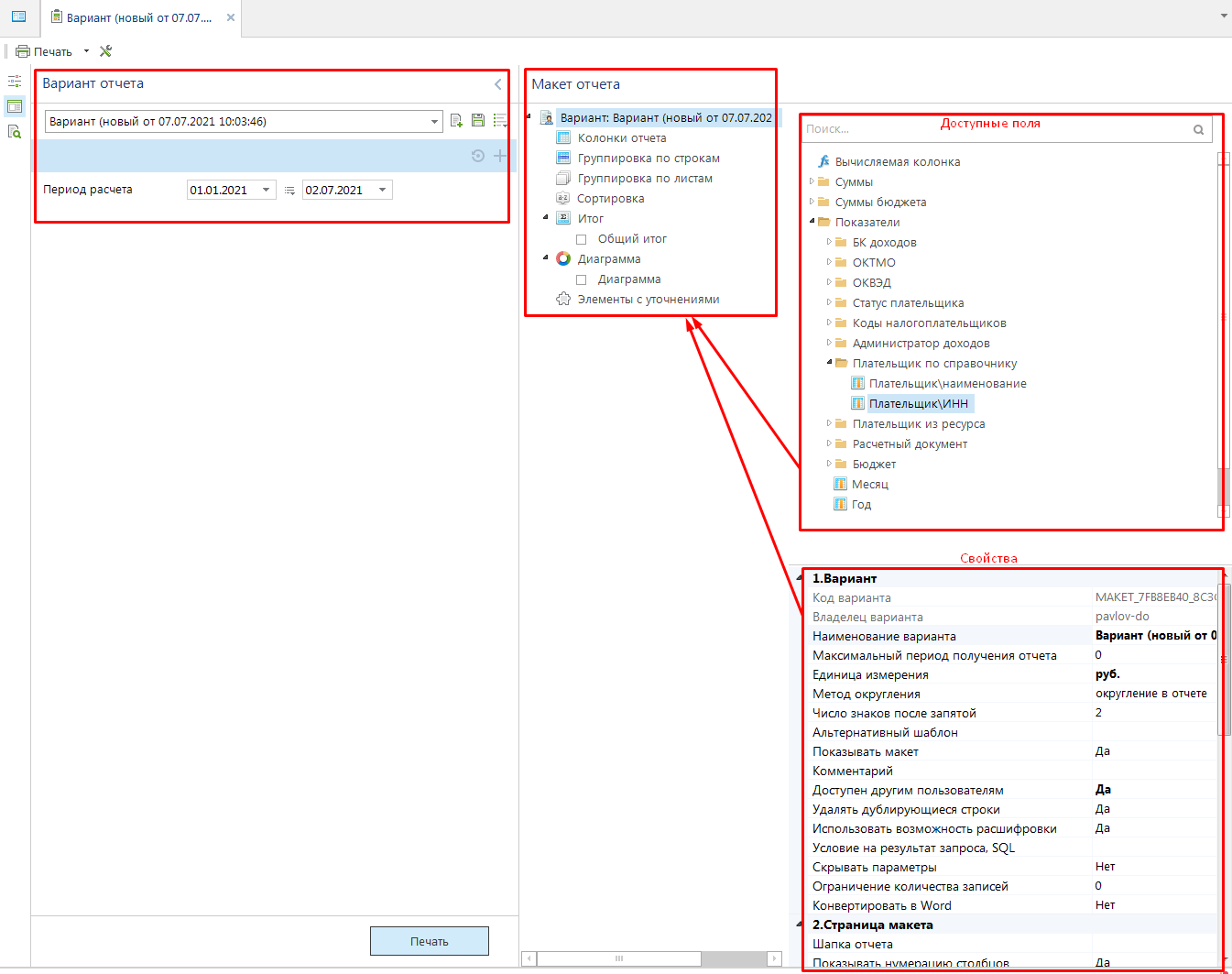The height and width of the screenshot is (974, 1232).
Task: Select the Плательщик\наименование field
Action: [x=948, y=383]
